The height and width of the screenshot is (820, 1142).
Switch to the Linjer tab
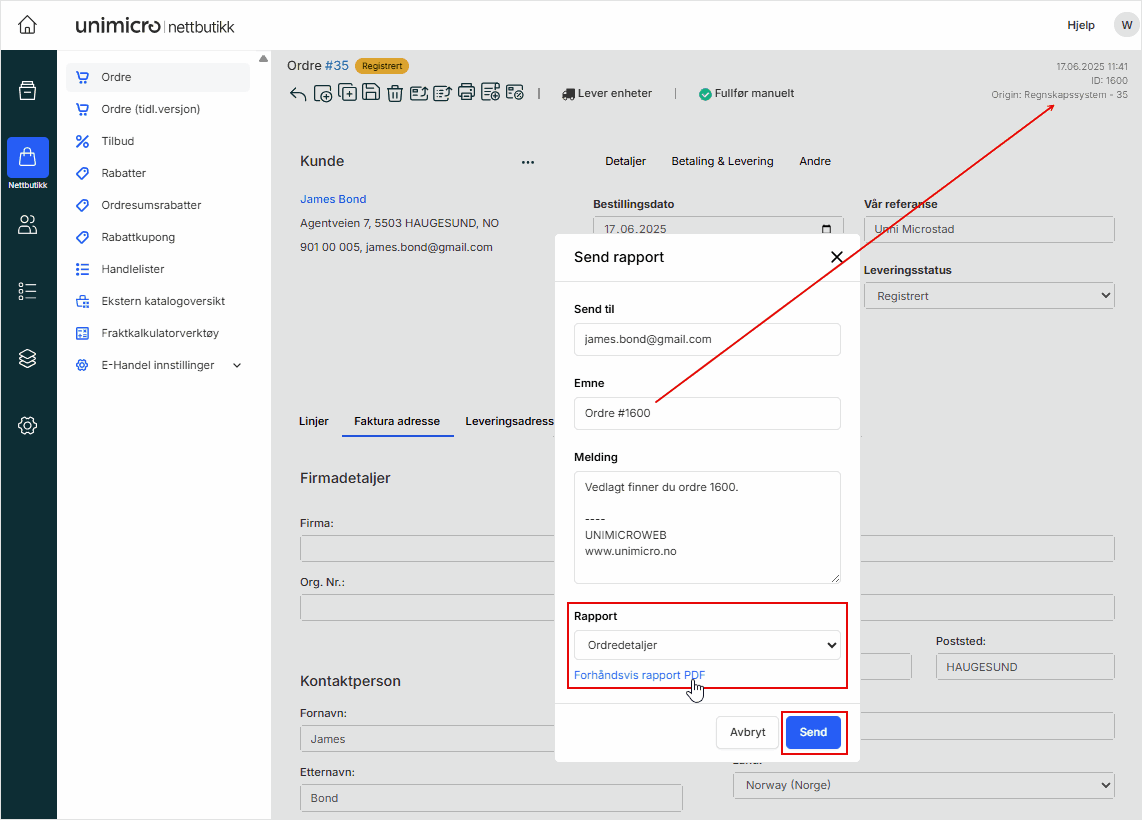click(x=313, y=421)
